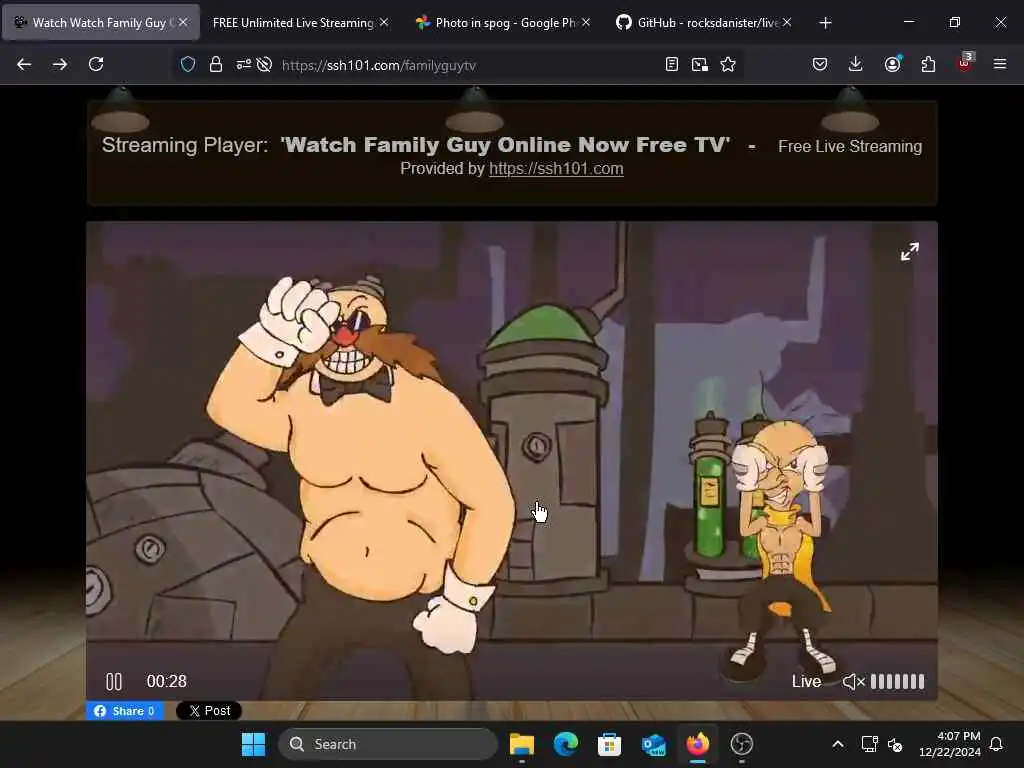This screenshot has width=1024, height=768.
Task: Click the autoplay blocked icon
Action: point(264,64)
